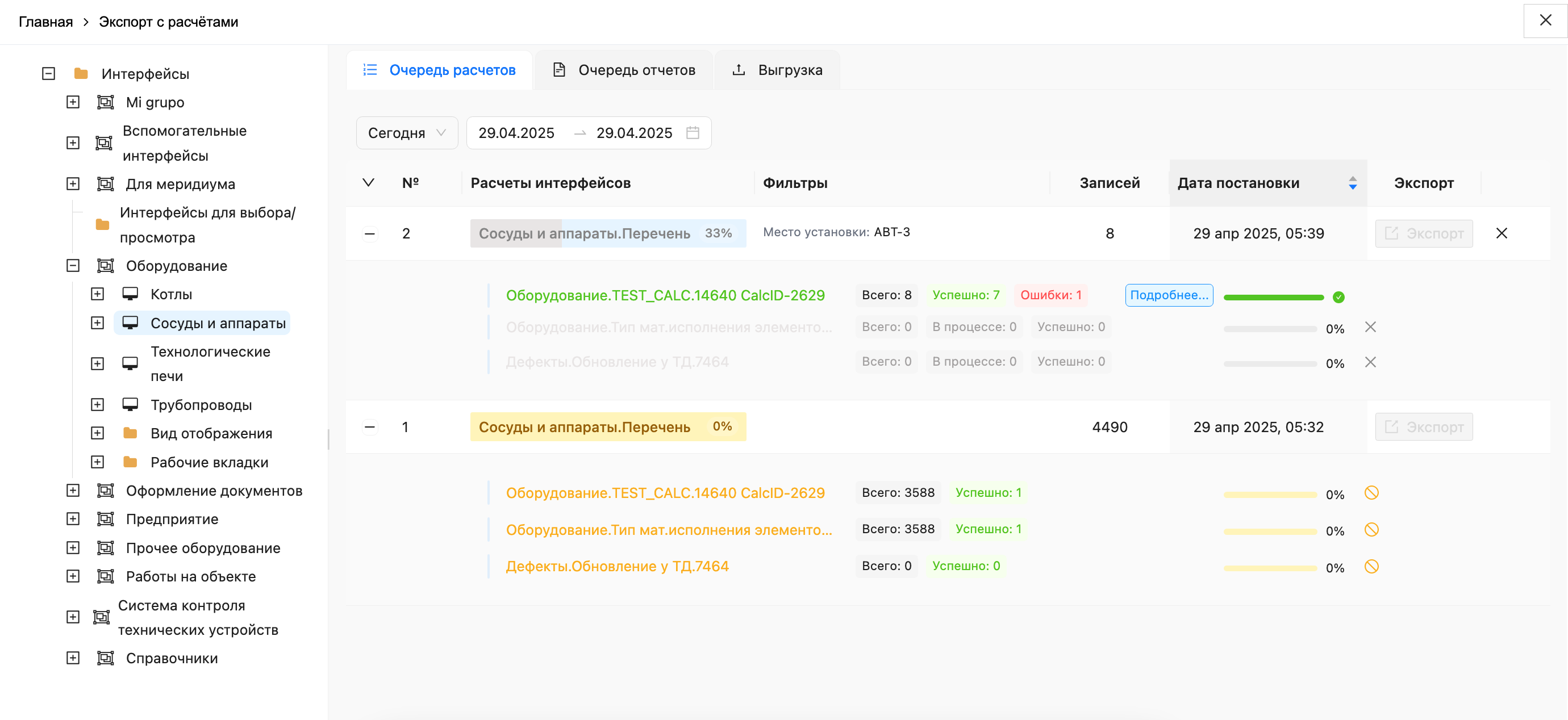The width and height of the screenshot is (1568, 720).
Task: Navigate to Главная via the breadcrumb
Action: pos(45,22)
